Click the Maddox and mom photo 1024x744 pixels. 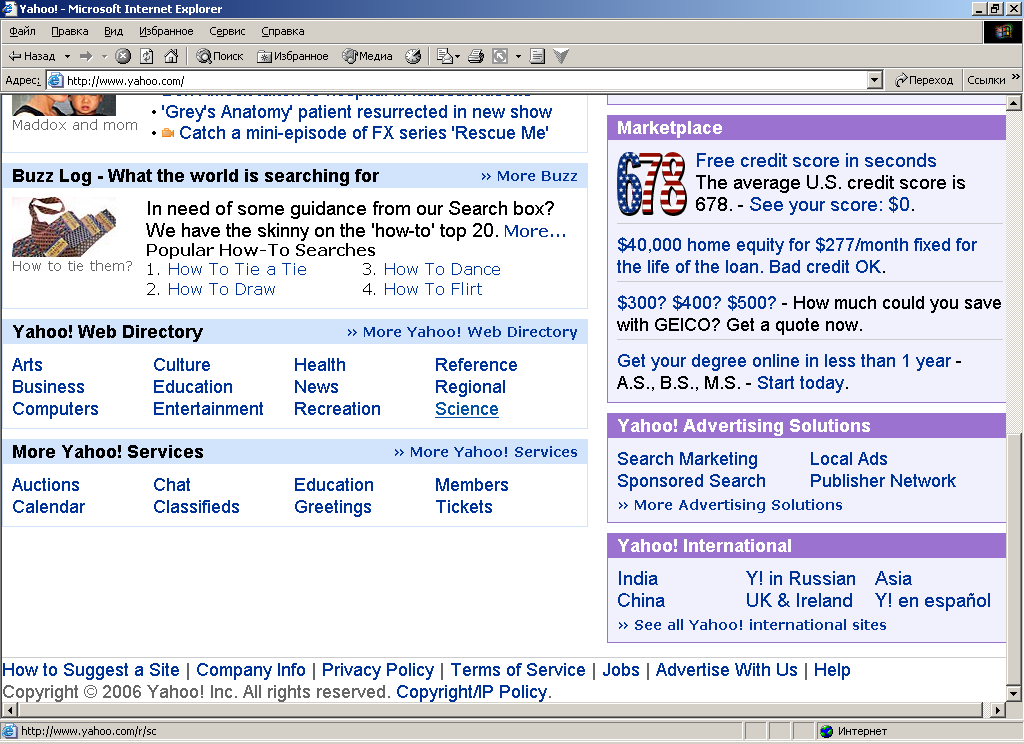64,105
